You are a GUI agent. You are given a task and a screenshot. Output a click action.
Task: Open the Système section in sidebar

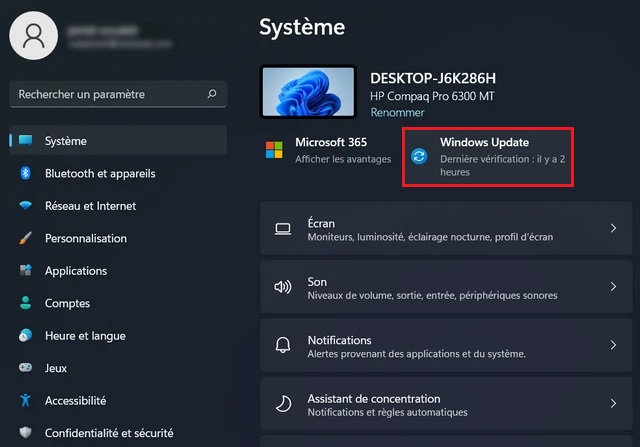(x=118, y=140)
